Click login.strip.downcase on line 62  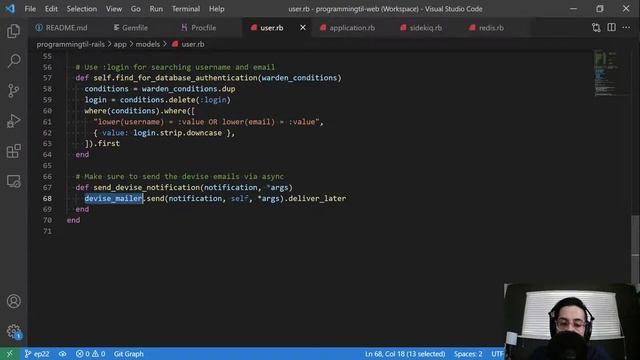click(x=178, y=133)
